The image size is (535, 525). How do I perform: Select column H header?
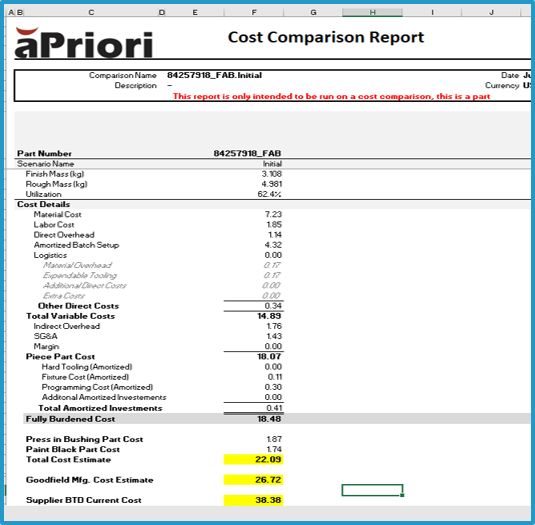(x=372, y=12)
